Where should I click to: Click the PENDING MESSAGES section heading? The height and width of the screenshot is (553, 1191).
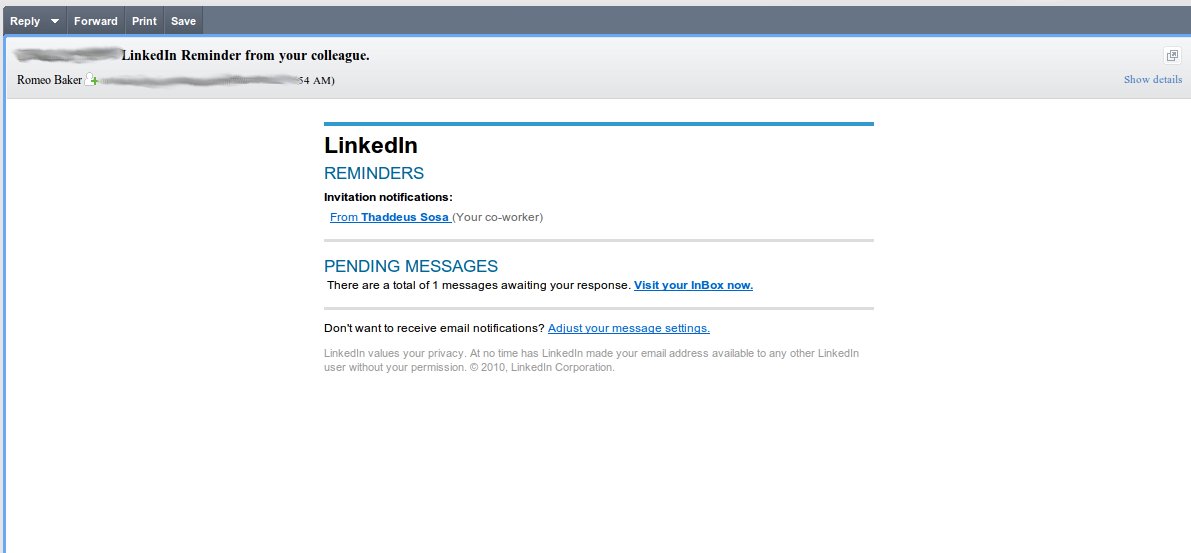coord(411,266)
